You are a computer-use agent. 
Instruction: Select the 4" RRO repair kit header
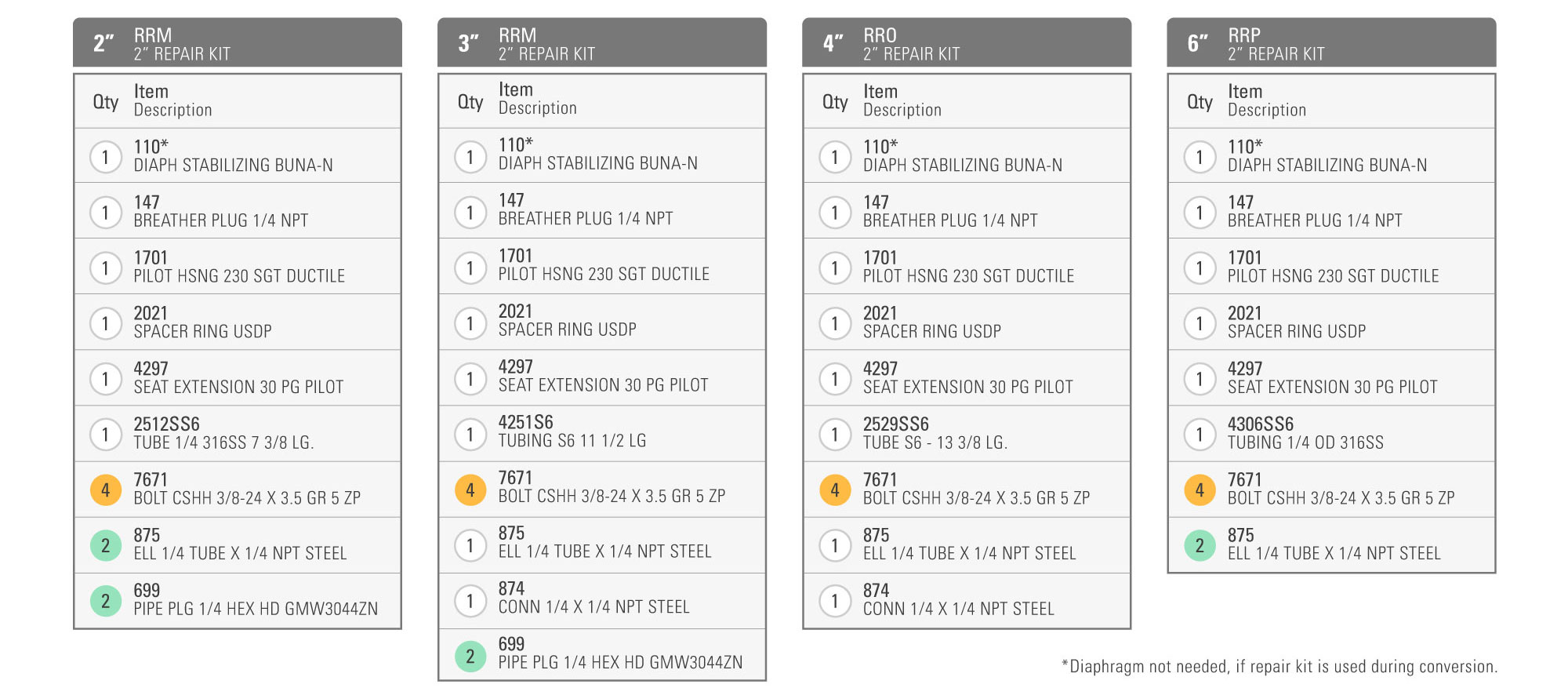click(967, 42)
